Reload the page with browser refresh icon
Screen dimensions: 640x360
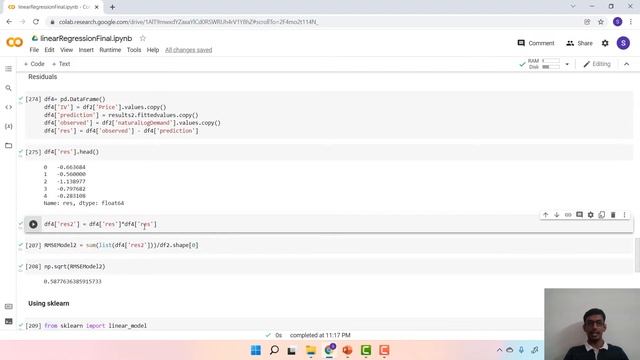point(36,22)
